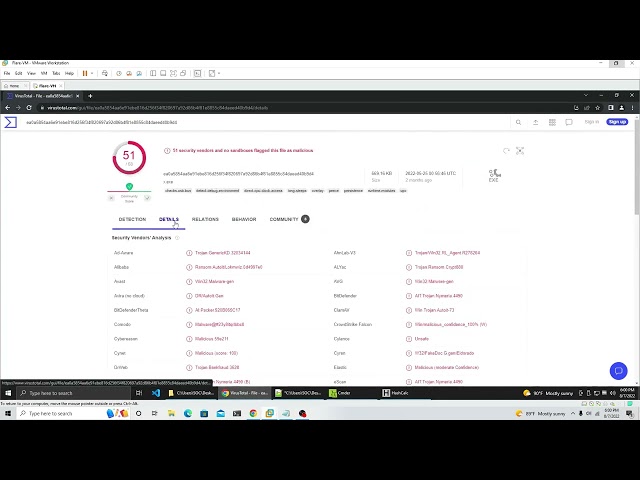The width and height of the screenshot is (640, 480).
Task: Open the VirusTotal notifications chat icon
Action: click(x=569, y=122)
